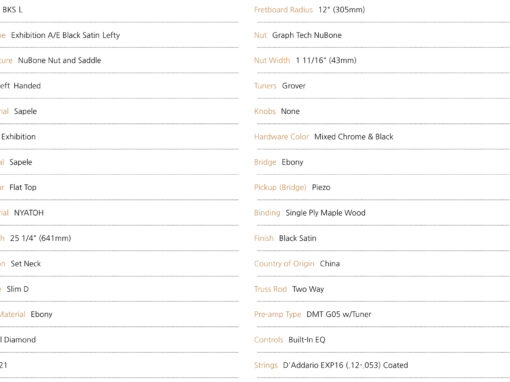Click the D'Addario EXP16 strings text

click(345, 365)
